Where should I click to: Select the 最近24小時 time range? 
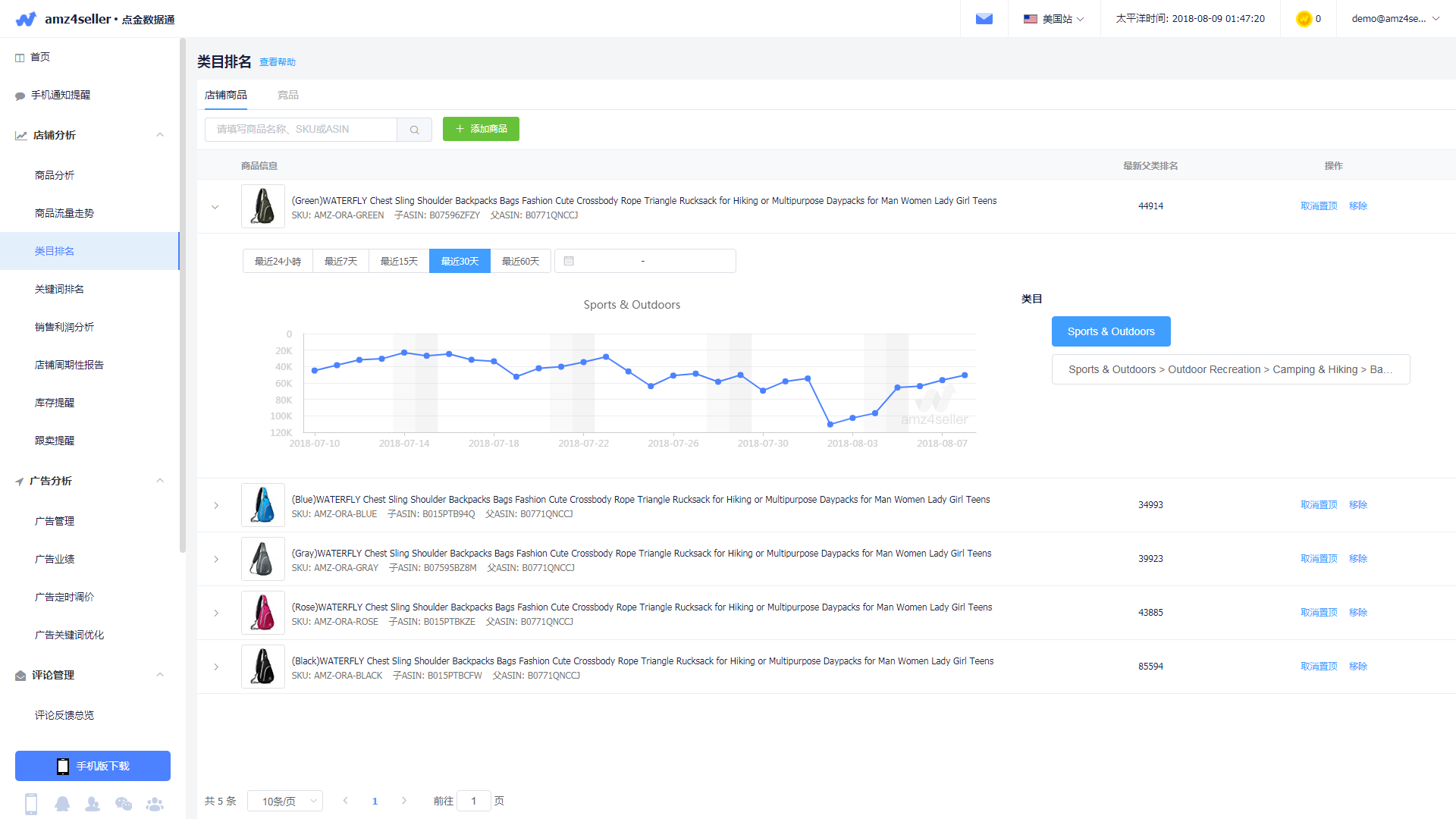tap(278, 261)
